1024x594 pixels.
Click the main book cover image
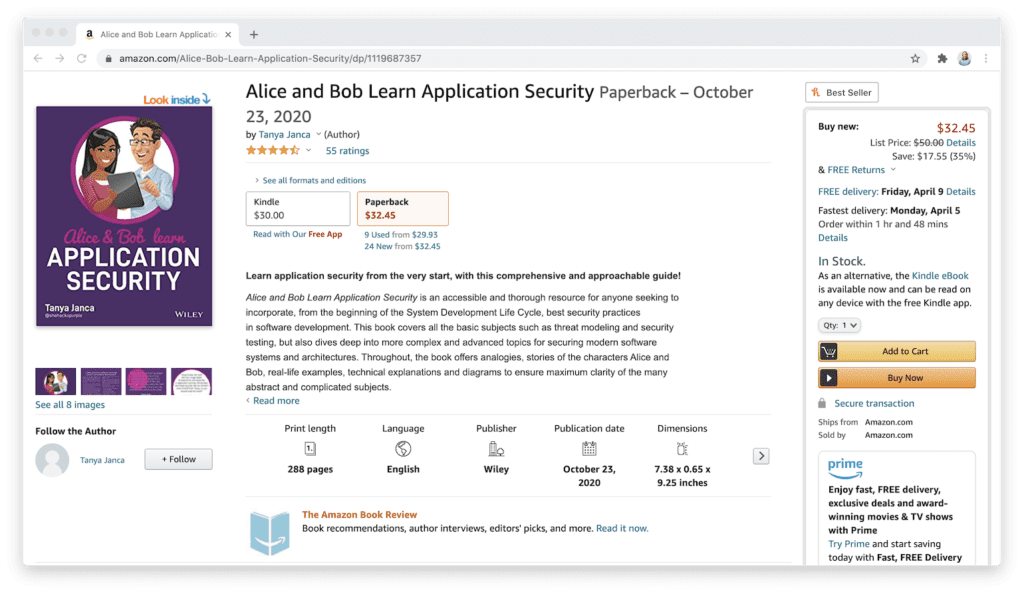coord(124,216)
